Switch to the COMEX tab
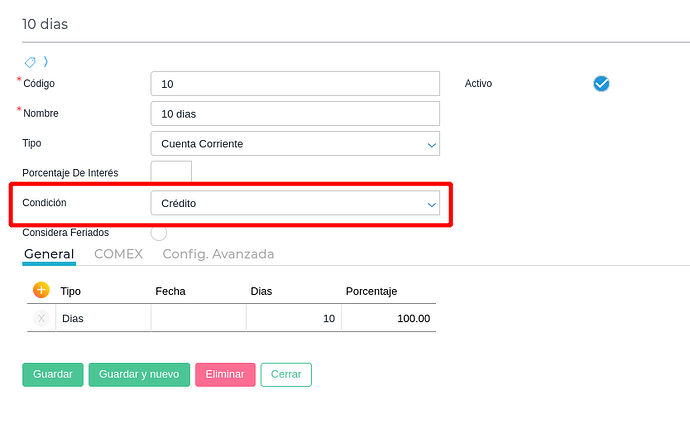This screenshot has width=690, height=428. point(118,254)
